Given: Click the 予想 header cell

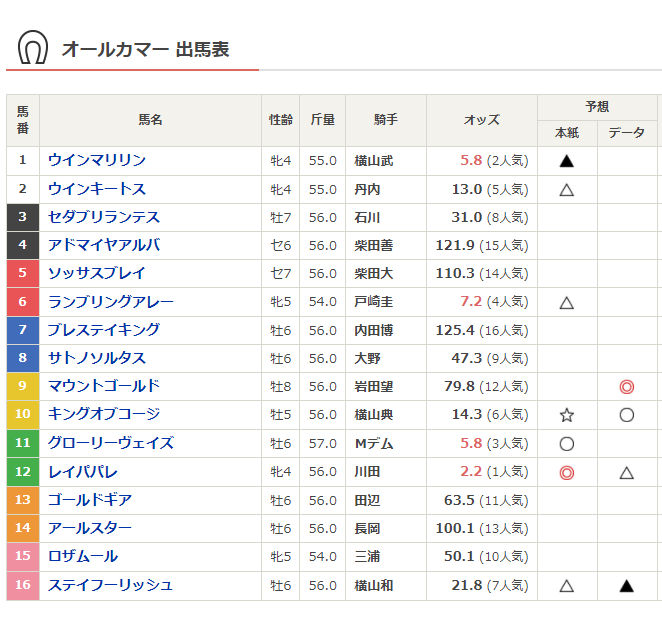Looking at the screenshot, I should click(x=597, y=107).
